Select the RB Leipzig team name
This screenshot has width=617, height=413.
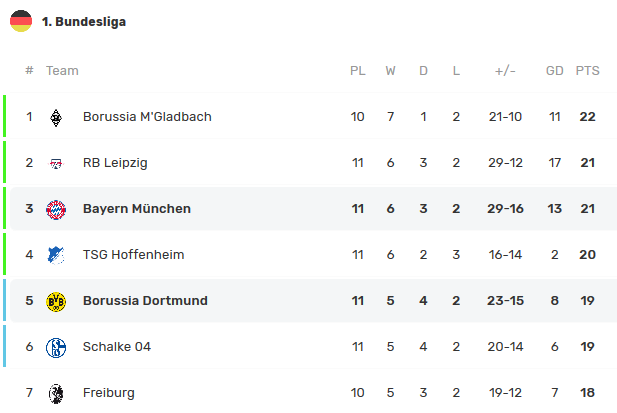pyautogui.click(x=115, y=163)
